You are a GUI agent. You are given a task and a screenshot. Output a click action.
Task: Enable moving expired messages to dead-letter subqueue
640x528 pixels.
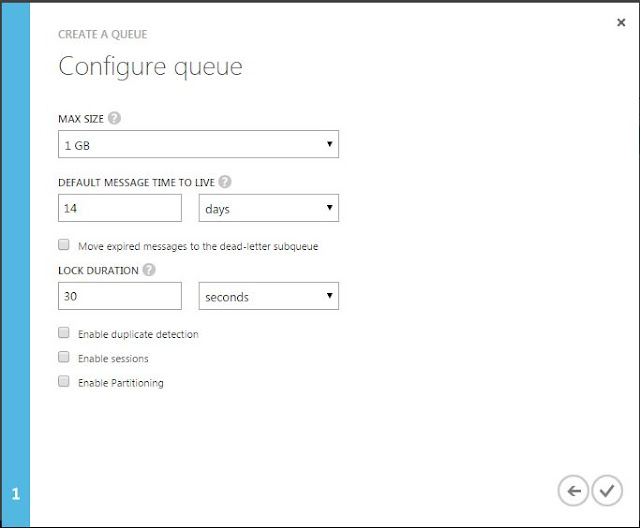pos(64,245)
